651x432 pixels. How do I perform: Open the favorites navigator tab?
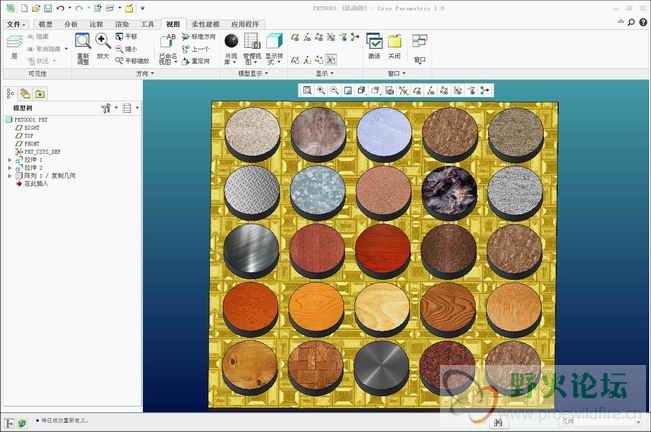(x=40, y=94)
